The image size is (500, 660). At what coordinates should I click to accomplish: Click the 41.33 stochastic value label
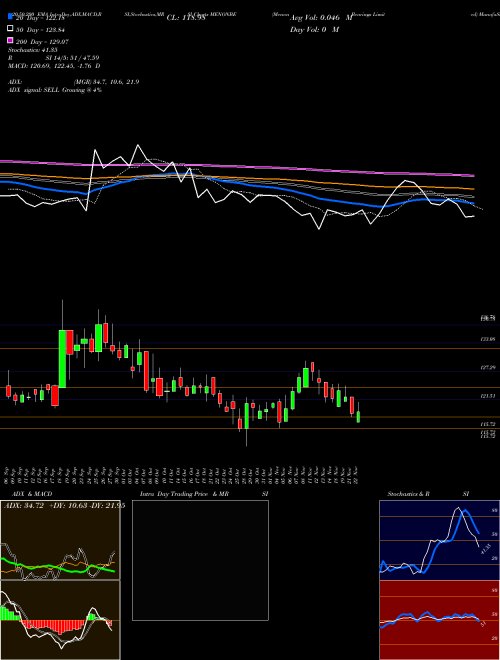[486, 549]
